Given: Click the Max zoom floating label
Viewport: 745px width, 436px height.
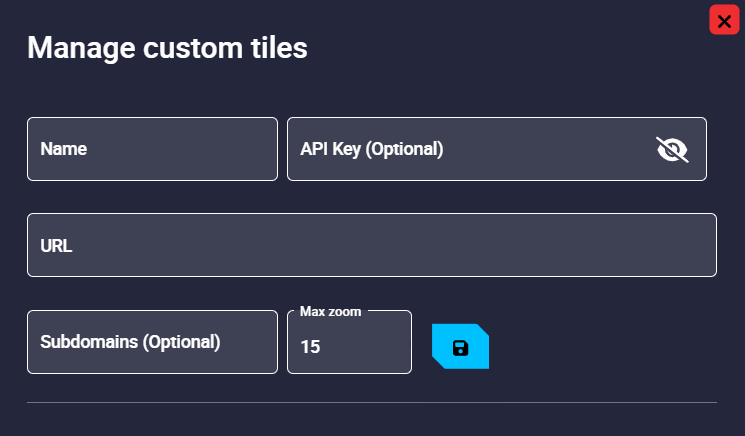Looking at the screenshot, I should tap(330, 311).
